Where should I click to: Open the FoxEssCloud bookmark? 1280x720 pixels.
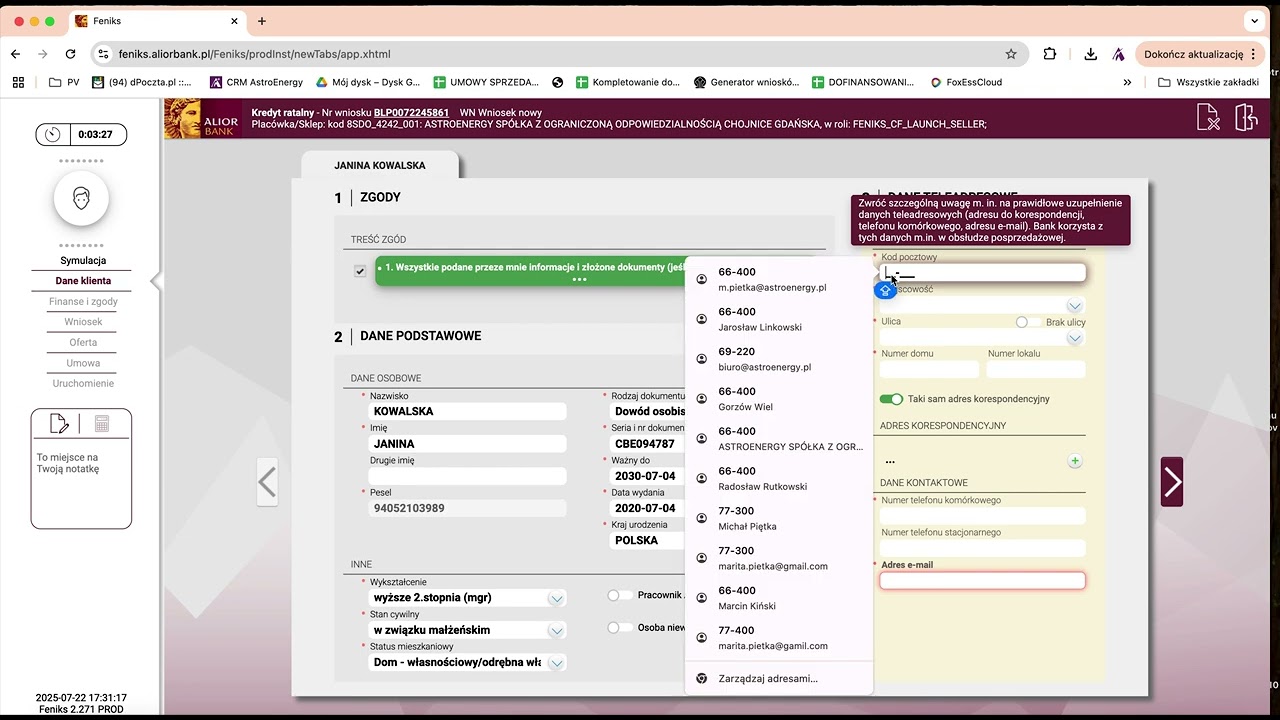tap(966, 82)
